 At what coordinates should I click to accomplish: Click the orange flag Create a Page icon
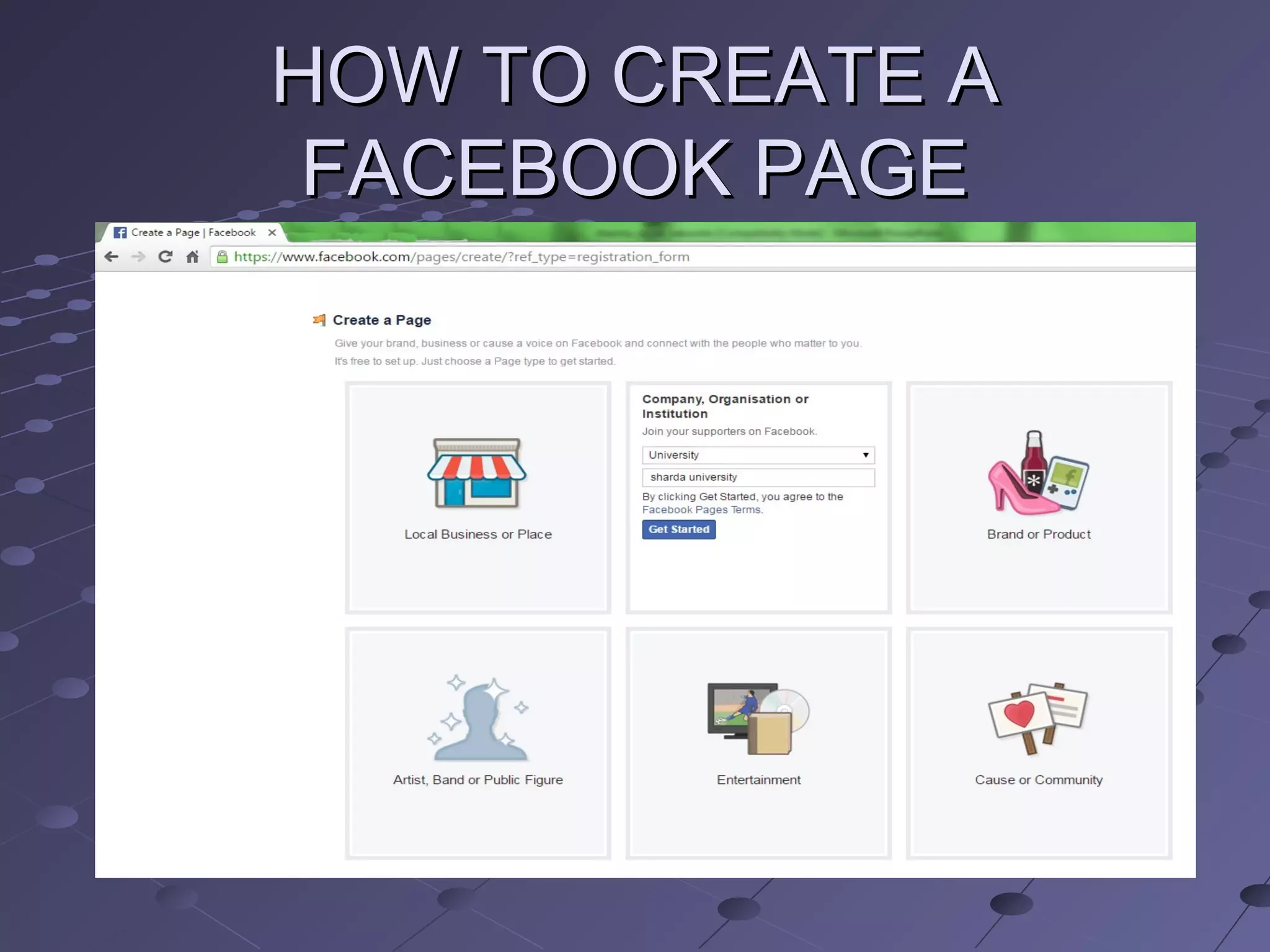click(x=319, y=320)
